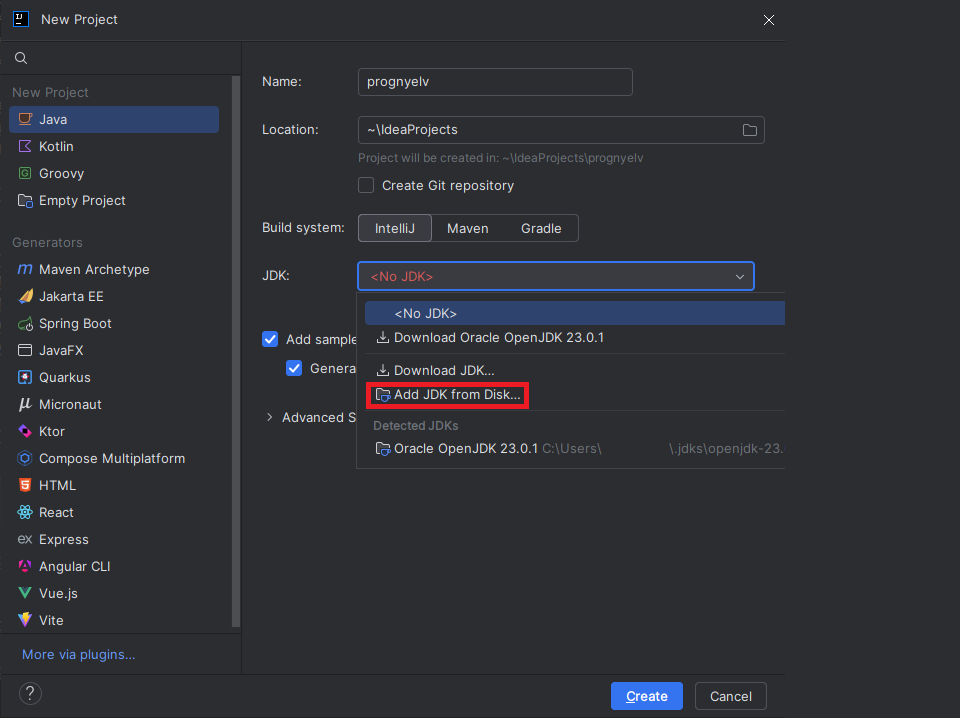Image resolution: width=960 pixels, height=718 pixels.
Task: Click the detected Oracle OpenJDK folder icon
Action: [x=383, y=449]
